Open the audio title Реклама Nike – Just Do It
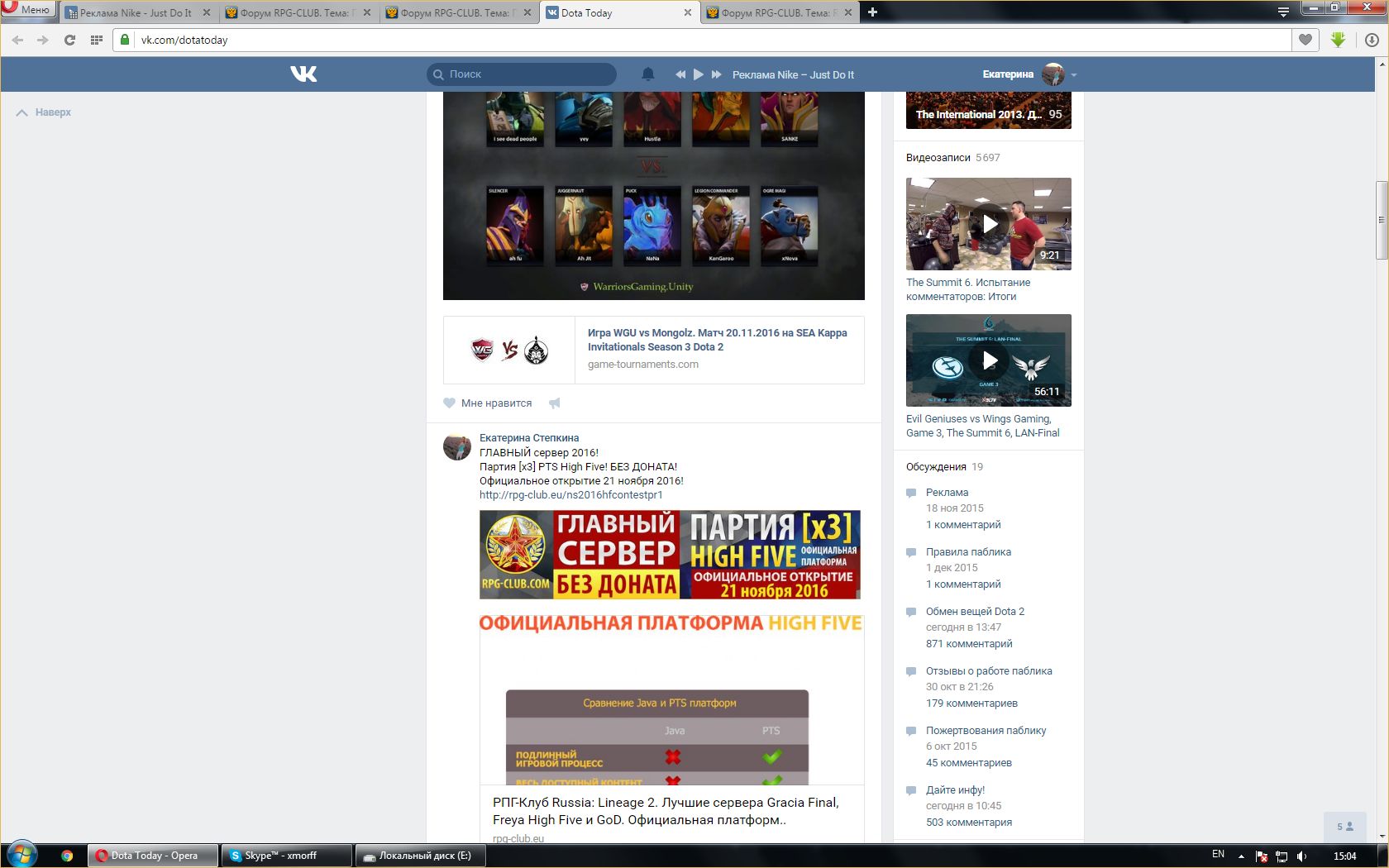The height and width of the screenshot is (868, 1389). click(793, 74)
